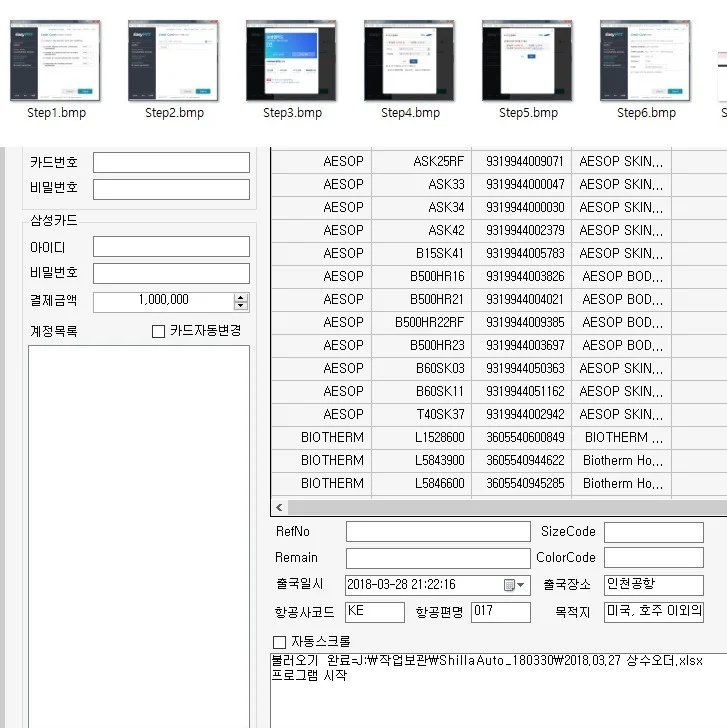Click the log line 프로그램 시작
The image size is (727, 728).
point(309,676)
